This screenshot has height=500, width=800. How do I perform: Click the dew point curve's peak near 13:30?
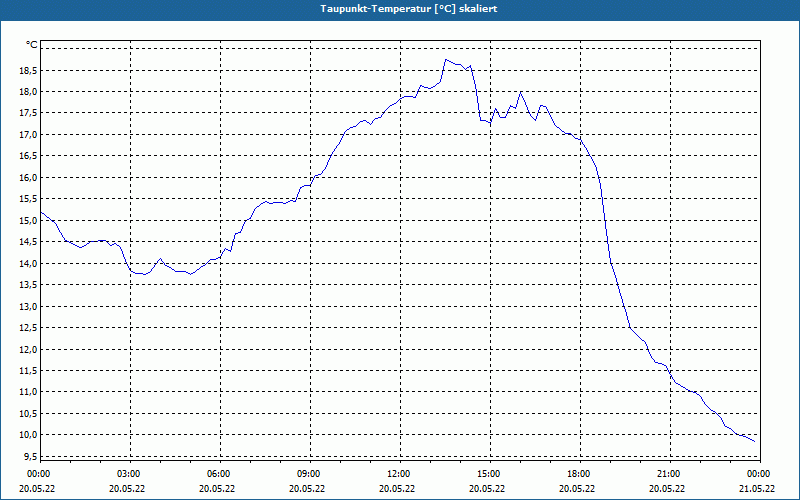(445, 60)
